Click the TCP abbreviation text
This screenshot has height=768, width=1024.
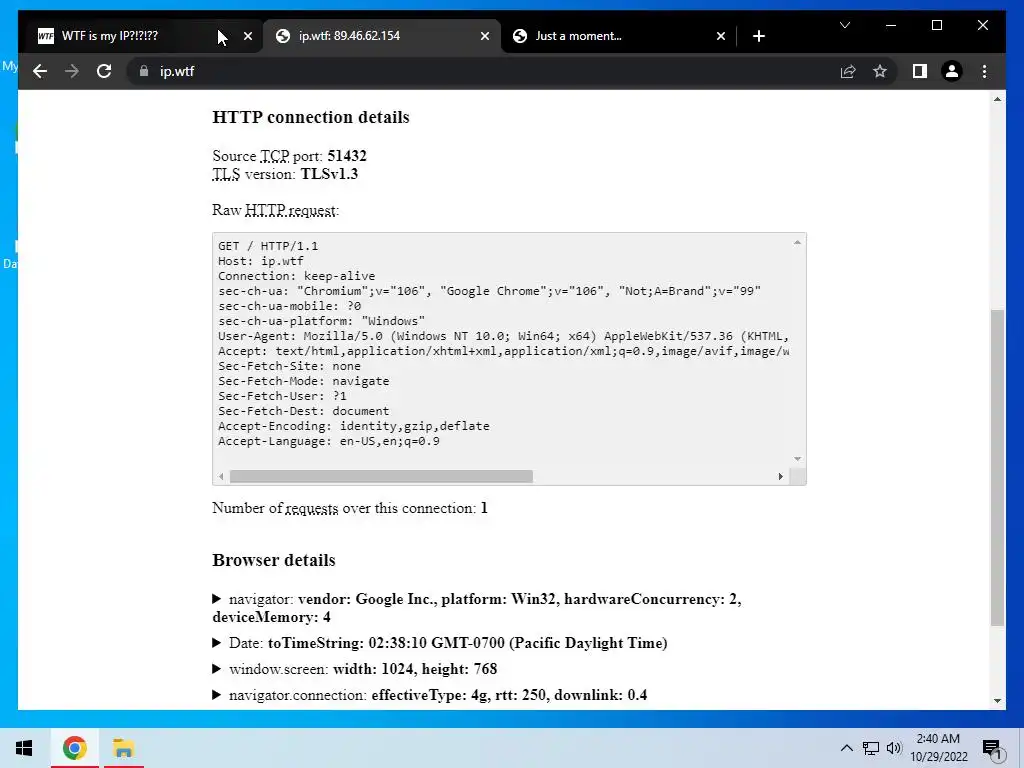click(x=274, y=156)
